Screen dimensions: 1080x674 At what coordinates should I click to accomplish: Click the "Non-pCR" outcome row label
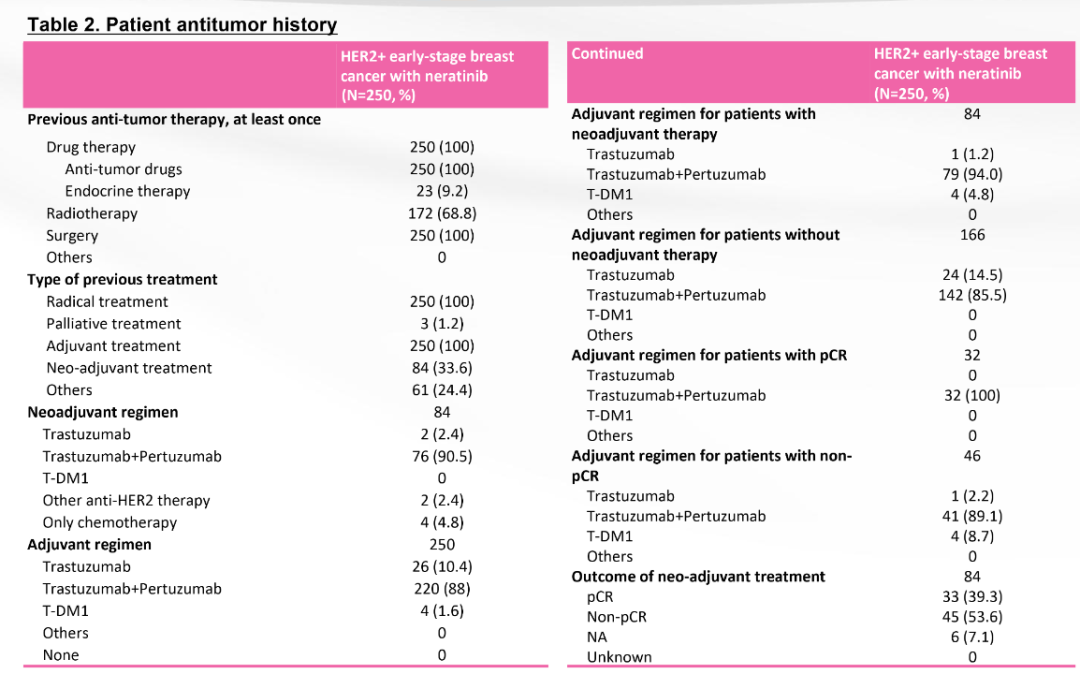[616, 617]
